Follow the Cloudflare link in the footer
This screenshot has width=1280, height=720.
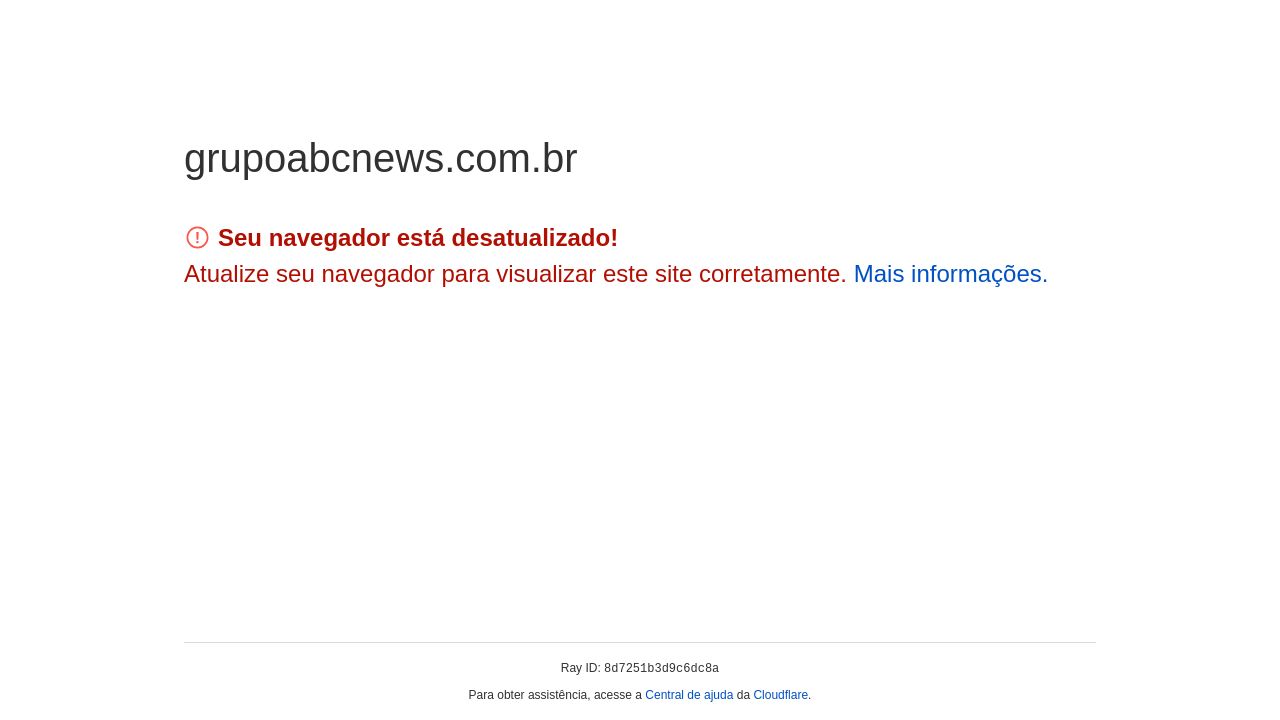[x=780, y=695]
